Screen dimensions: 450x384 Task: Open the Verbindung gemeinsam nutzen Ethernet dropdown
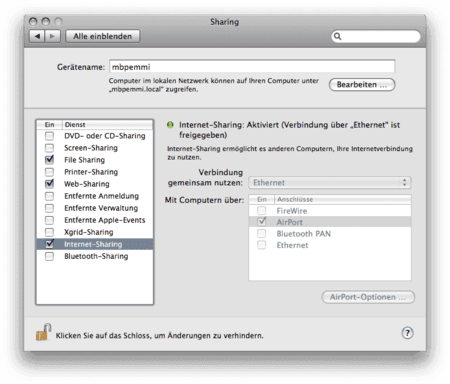[330, 183]
